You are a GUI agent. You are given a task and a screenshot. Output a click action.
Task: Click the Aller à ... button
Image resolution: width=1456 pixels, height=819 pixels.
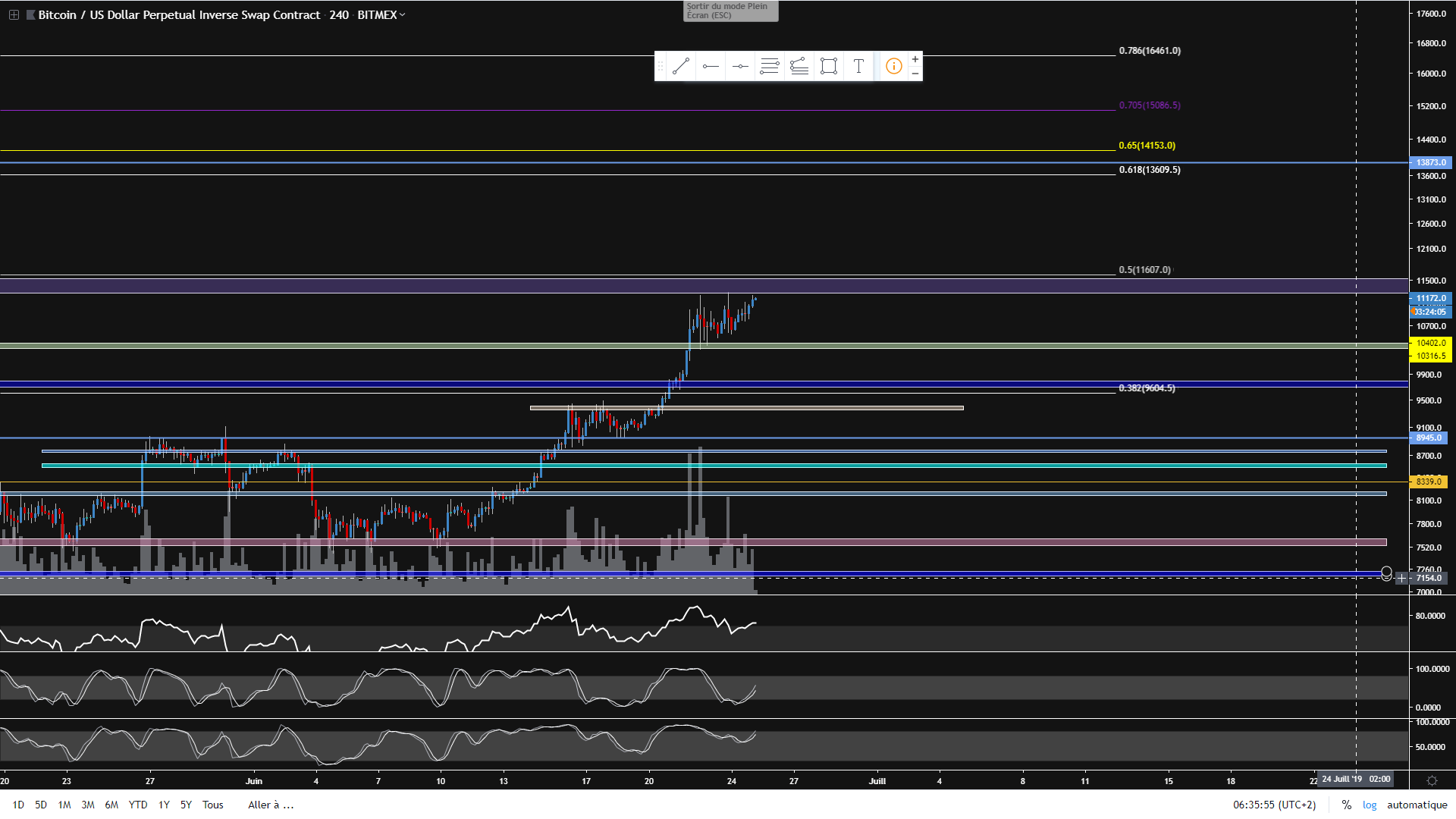click(271, 805)
